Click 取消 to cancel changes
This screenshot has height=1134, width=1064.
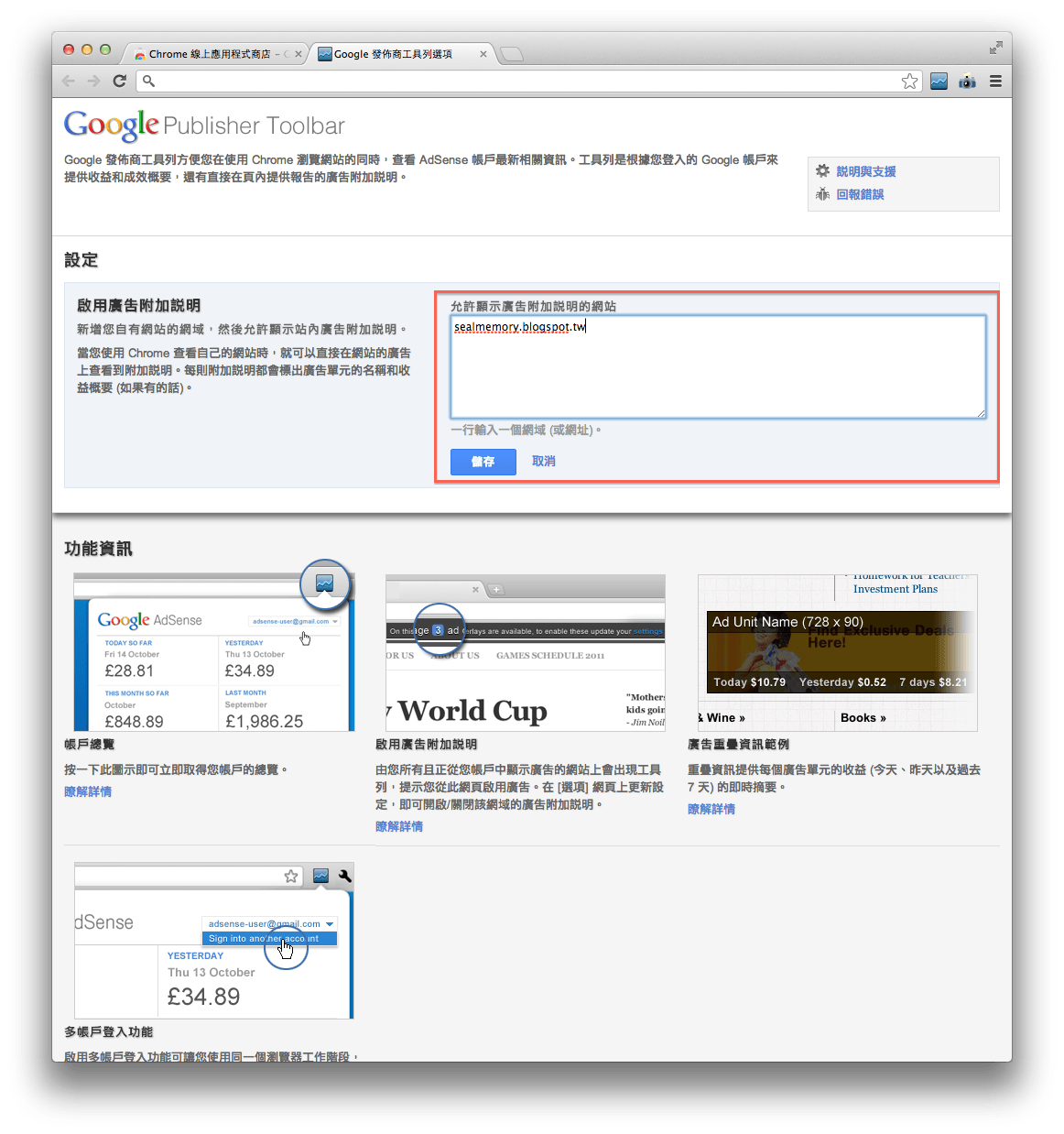click(x=543, y=462)
